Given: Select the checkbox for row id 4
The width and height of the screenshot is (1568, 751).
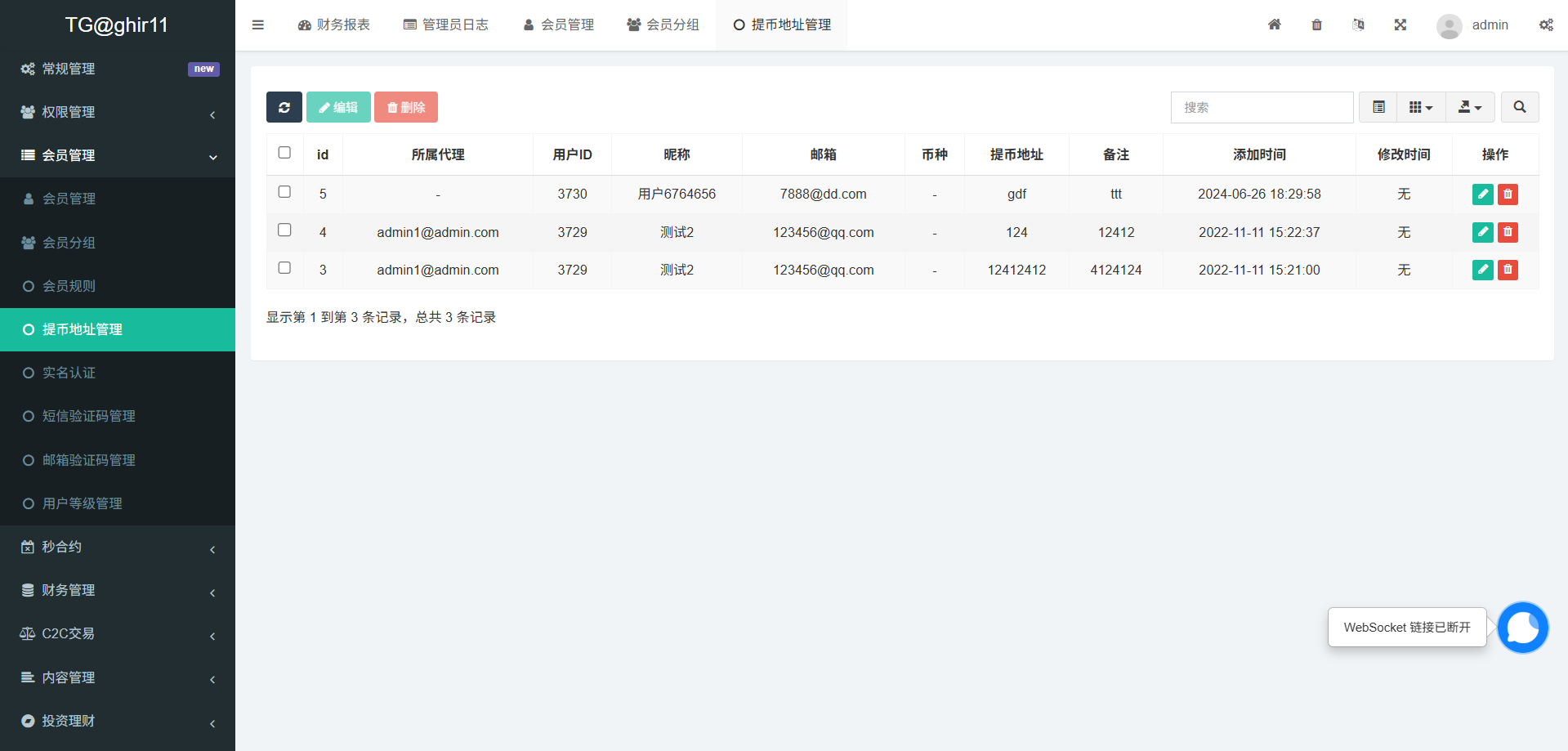Looking at the screenshot, I should 284,230.
